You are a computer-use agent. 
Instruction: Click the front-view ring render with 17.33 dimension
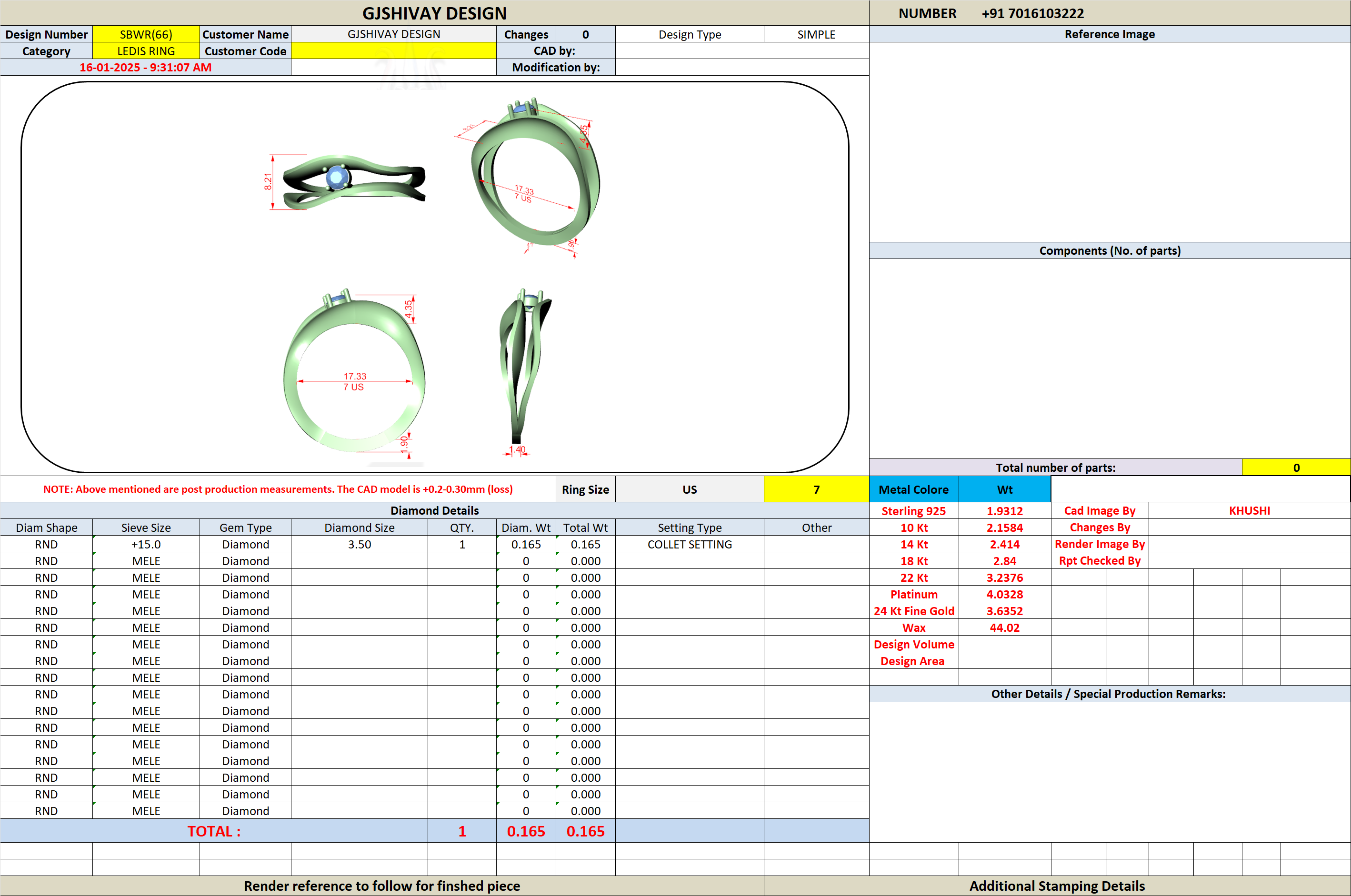pyautogui.click(x=354, y=373)
